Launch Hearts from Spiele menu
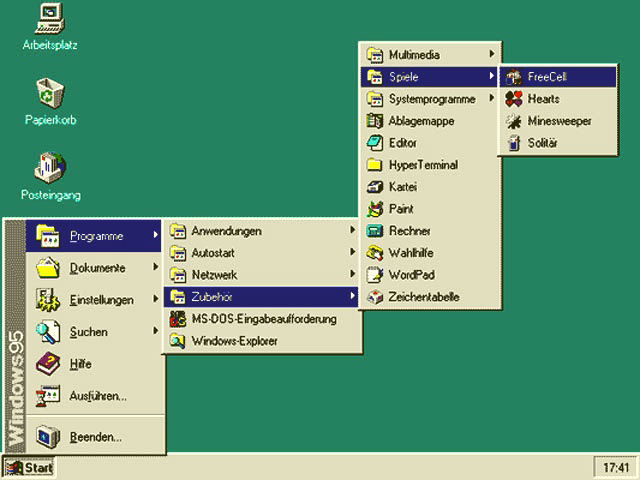 558,99
